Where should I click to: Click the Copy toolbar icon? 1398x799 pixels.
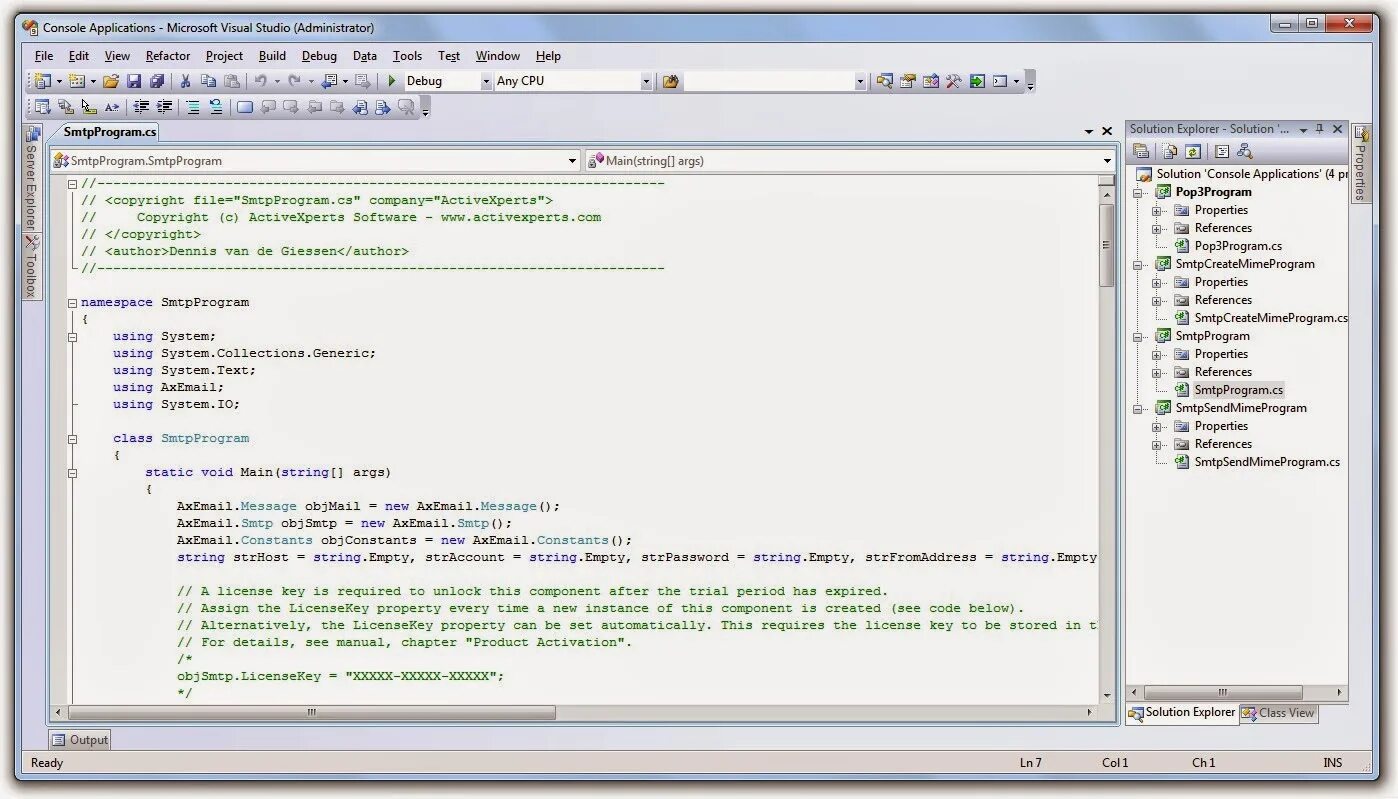click(208, 81)
